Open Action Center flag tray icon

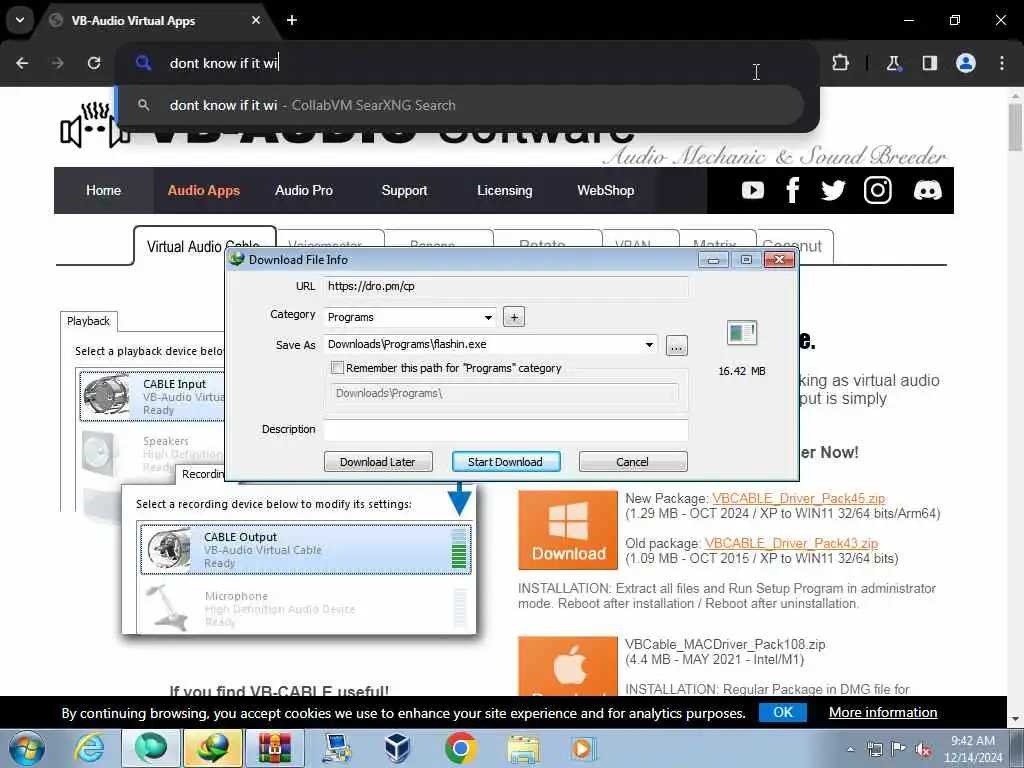tap(899, 749)
